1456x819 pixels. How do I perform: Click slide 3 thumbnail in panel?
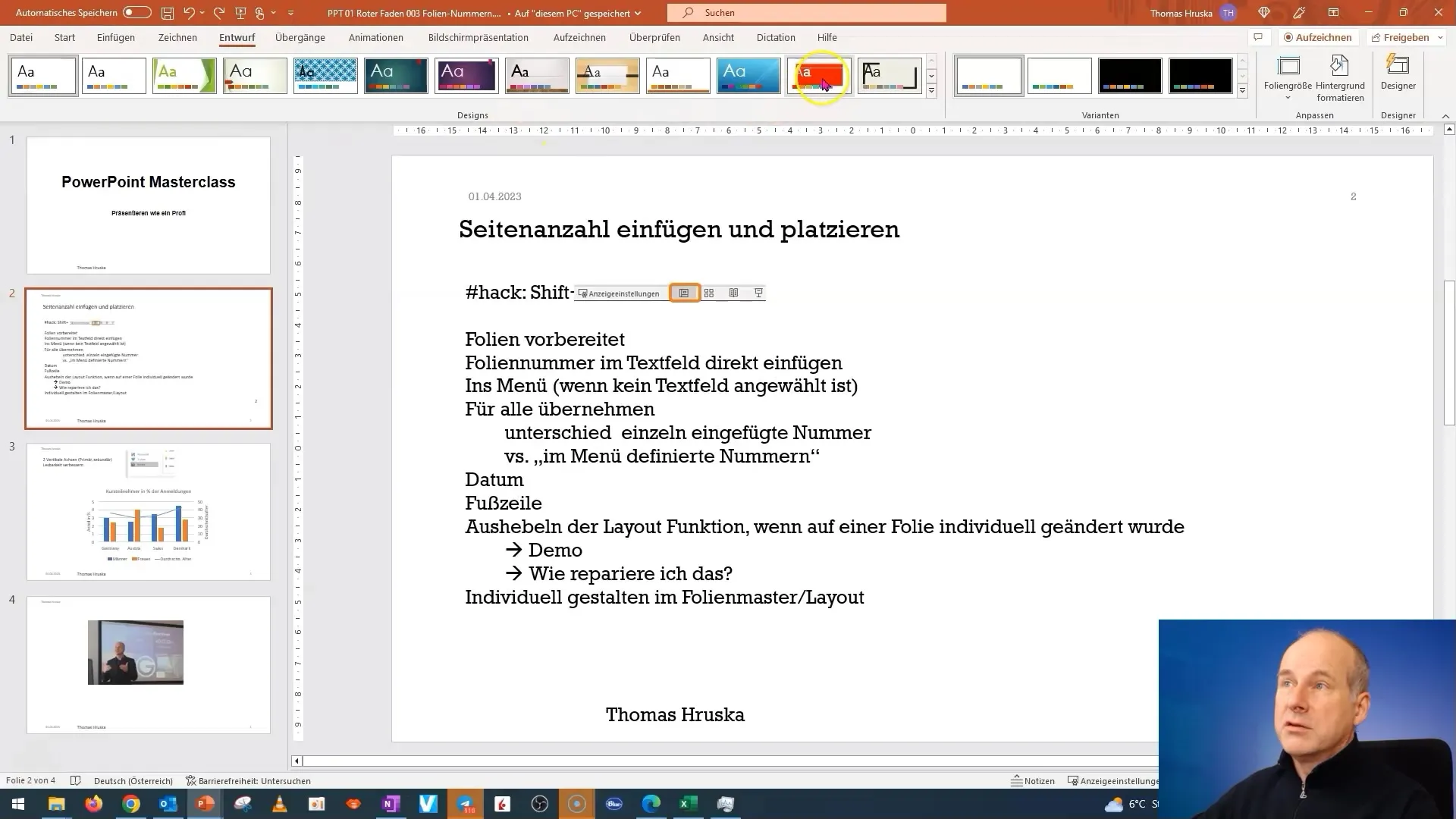click(148, 511)
